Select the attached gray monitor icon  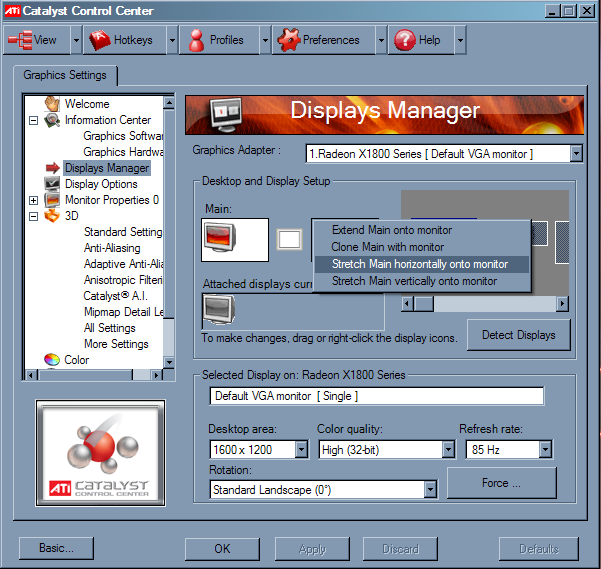(219, 309)
